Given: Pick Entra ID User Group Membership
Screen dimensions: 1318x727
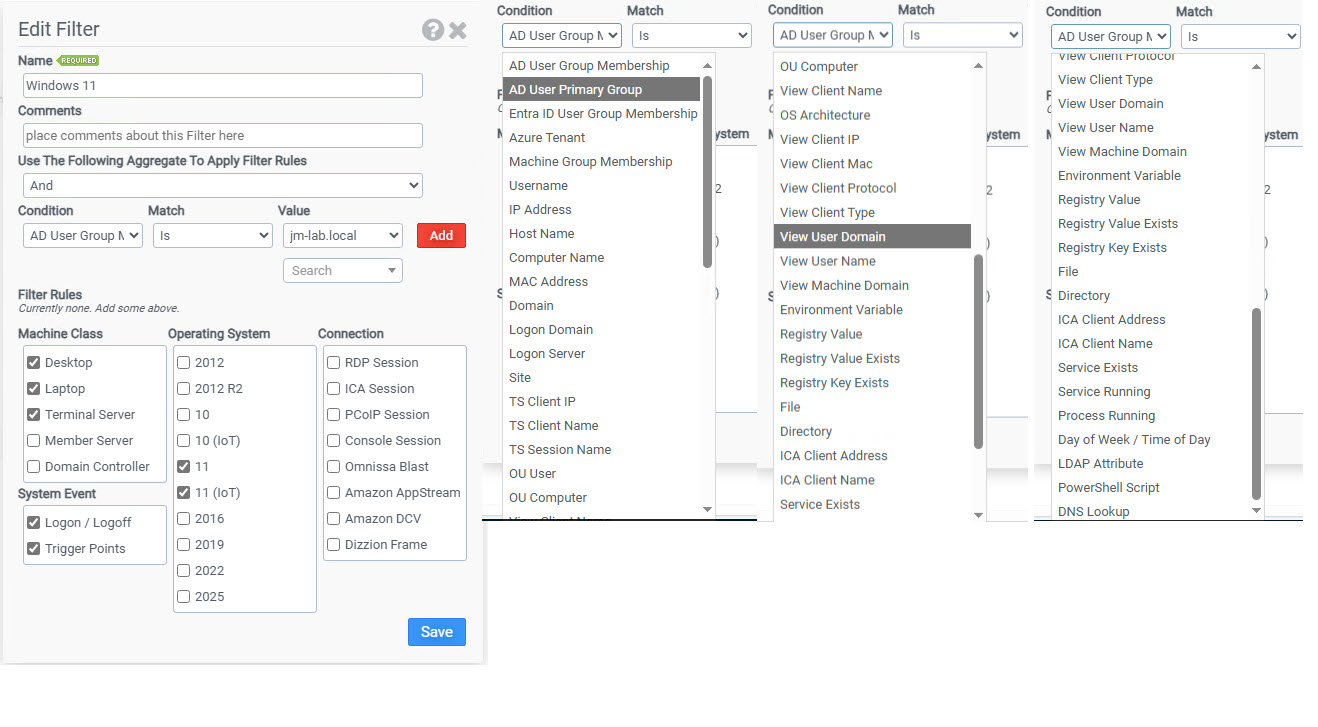Looking at the screenshot, I should point(603,114).
